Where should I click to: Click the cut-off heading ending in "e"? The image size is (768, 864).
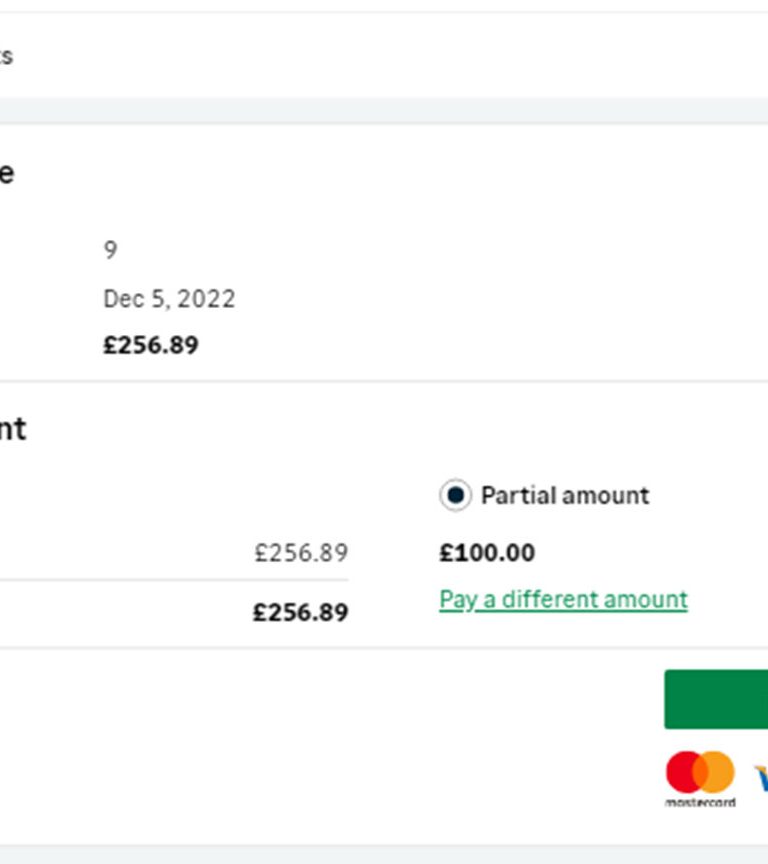click(7, 174)
